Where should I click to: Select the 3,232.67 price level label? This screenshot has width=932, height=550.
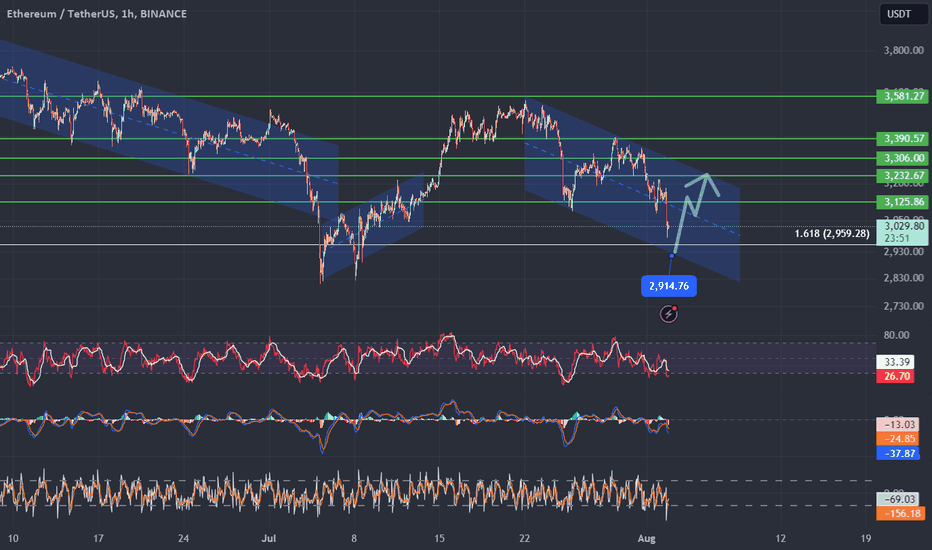pyautogui.click(x=902, y=175)
